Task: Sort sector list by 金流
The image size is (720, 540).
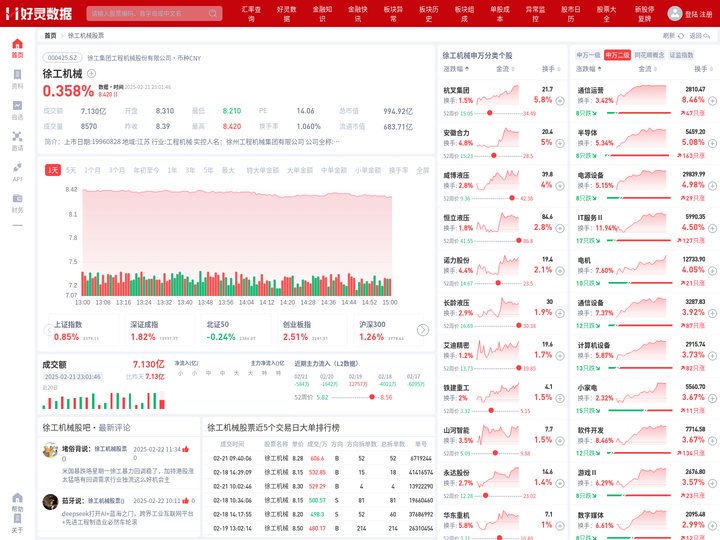Action: coord(647,69)
